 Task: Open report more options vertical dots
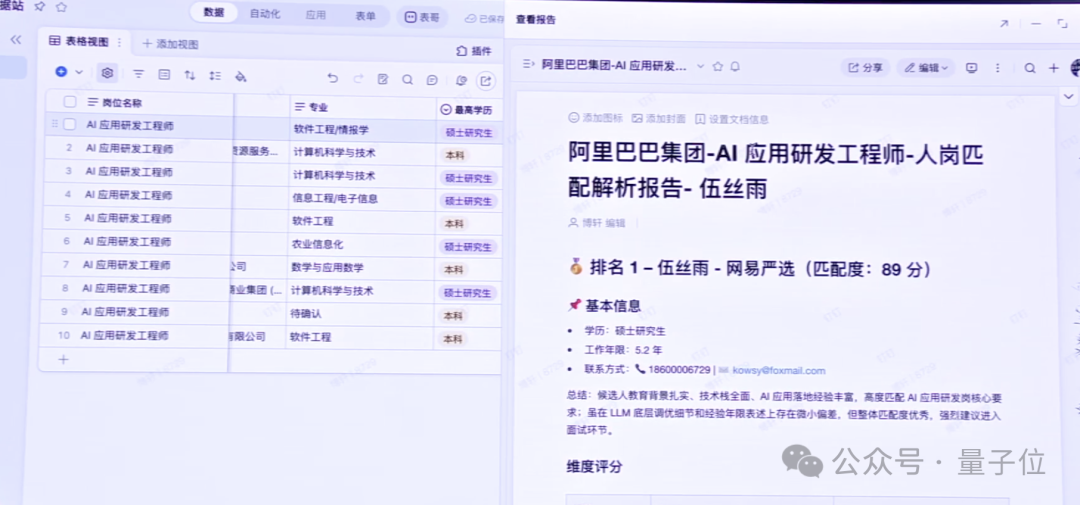tap(997, 68)
